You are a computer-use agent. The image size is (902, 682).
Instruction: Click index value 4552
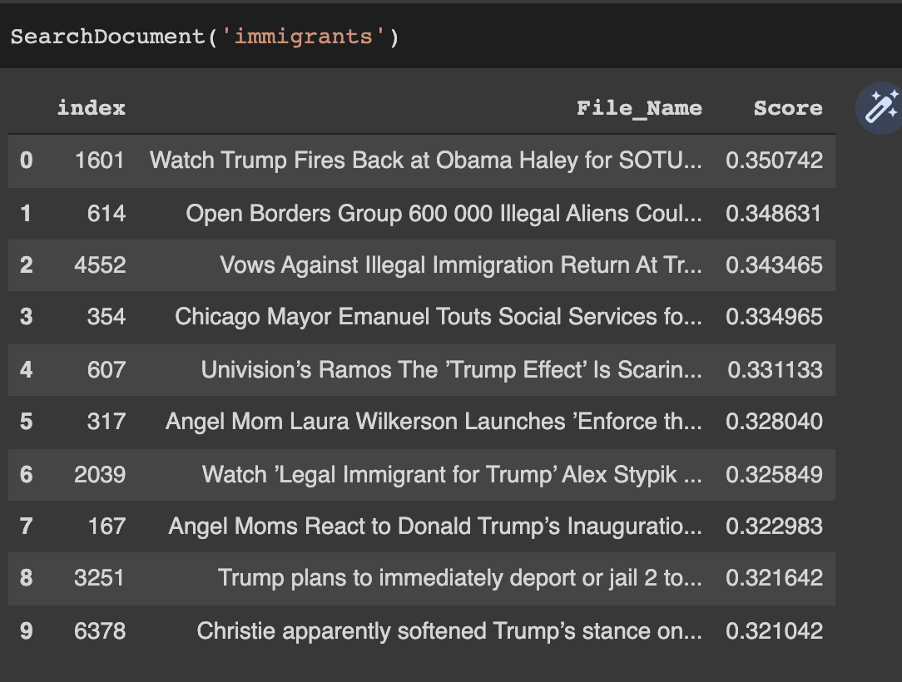pyautogui.click(x=100, y=265)
